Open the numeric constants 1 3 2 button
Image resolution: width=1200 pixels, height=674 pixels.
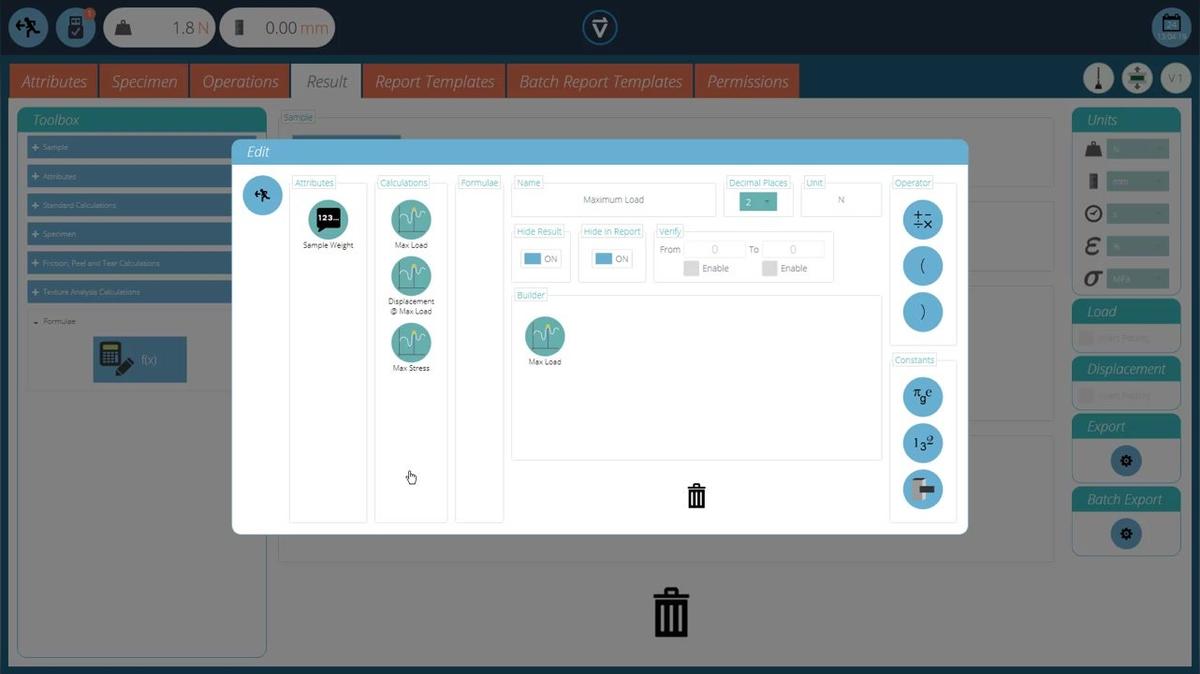pyautogui.click(x=922, y=443)
